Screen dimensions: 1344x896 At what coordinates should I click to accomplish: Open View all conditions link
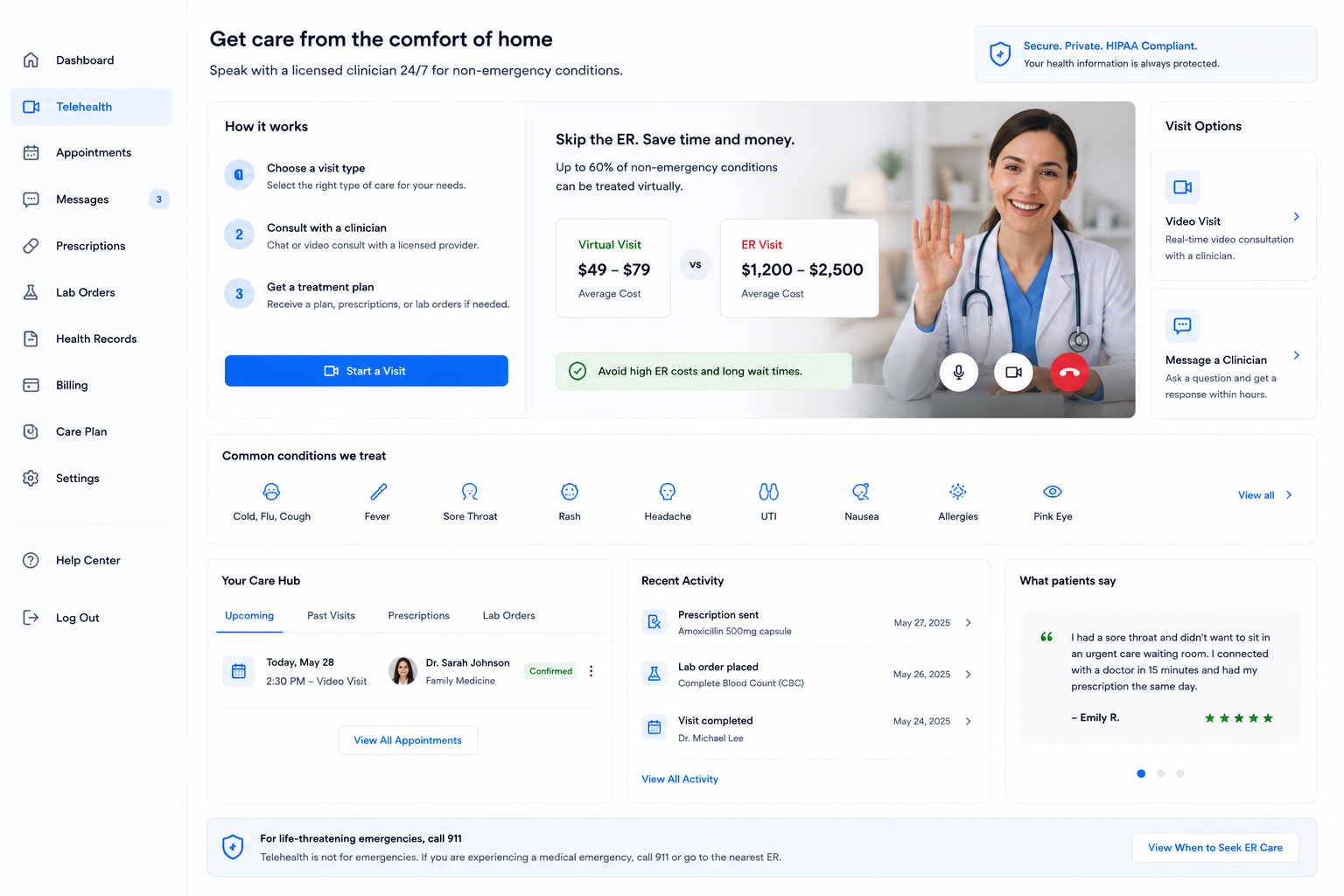(1256, 495)
